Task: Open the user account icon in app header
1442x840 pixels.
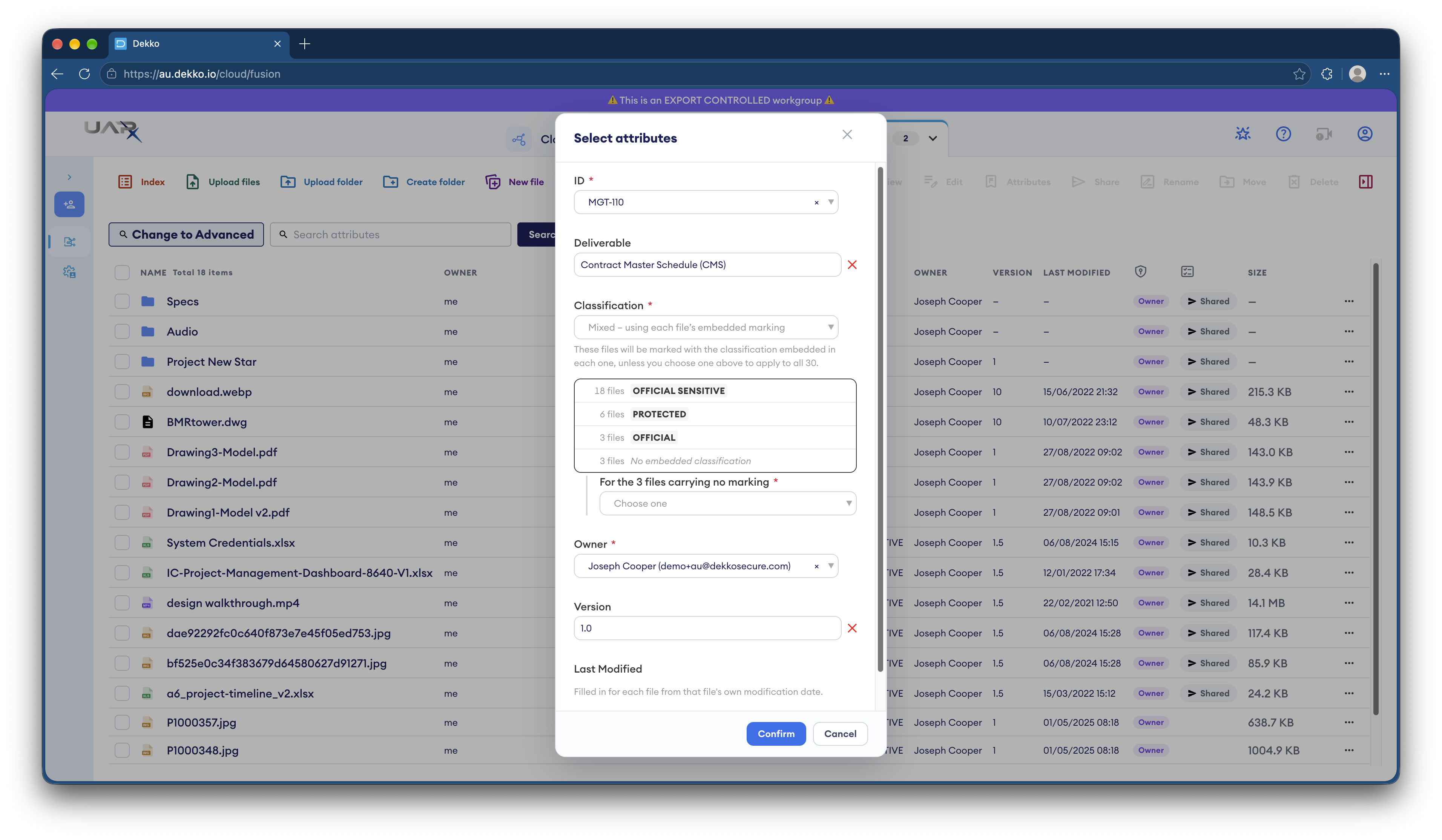Action: pos(1365,134)
